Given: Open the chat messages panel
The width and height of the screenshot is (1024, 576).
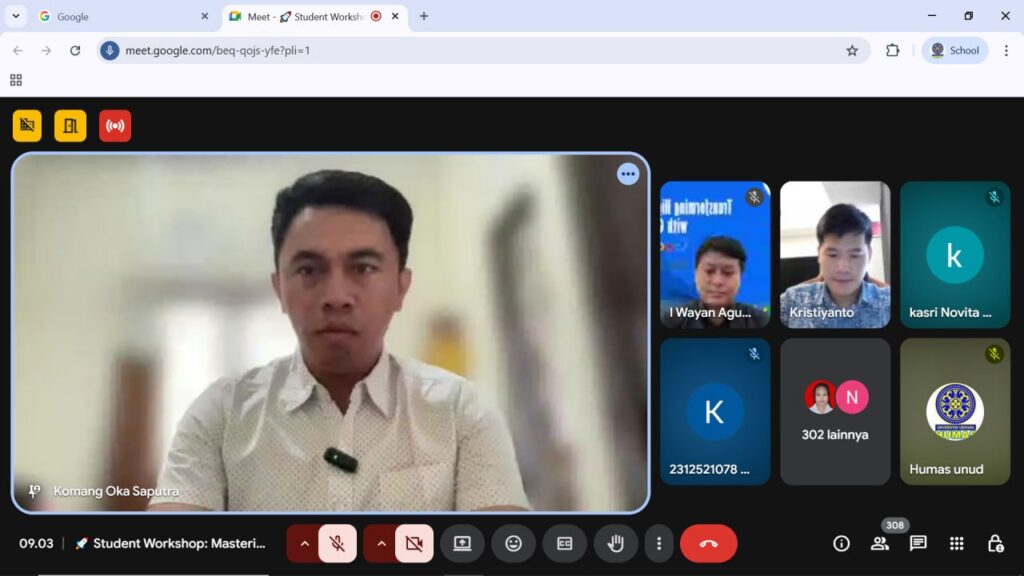Looking at the screenshot, I should [918, 543].
